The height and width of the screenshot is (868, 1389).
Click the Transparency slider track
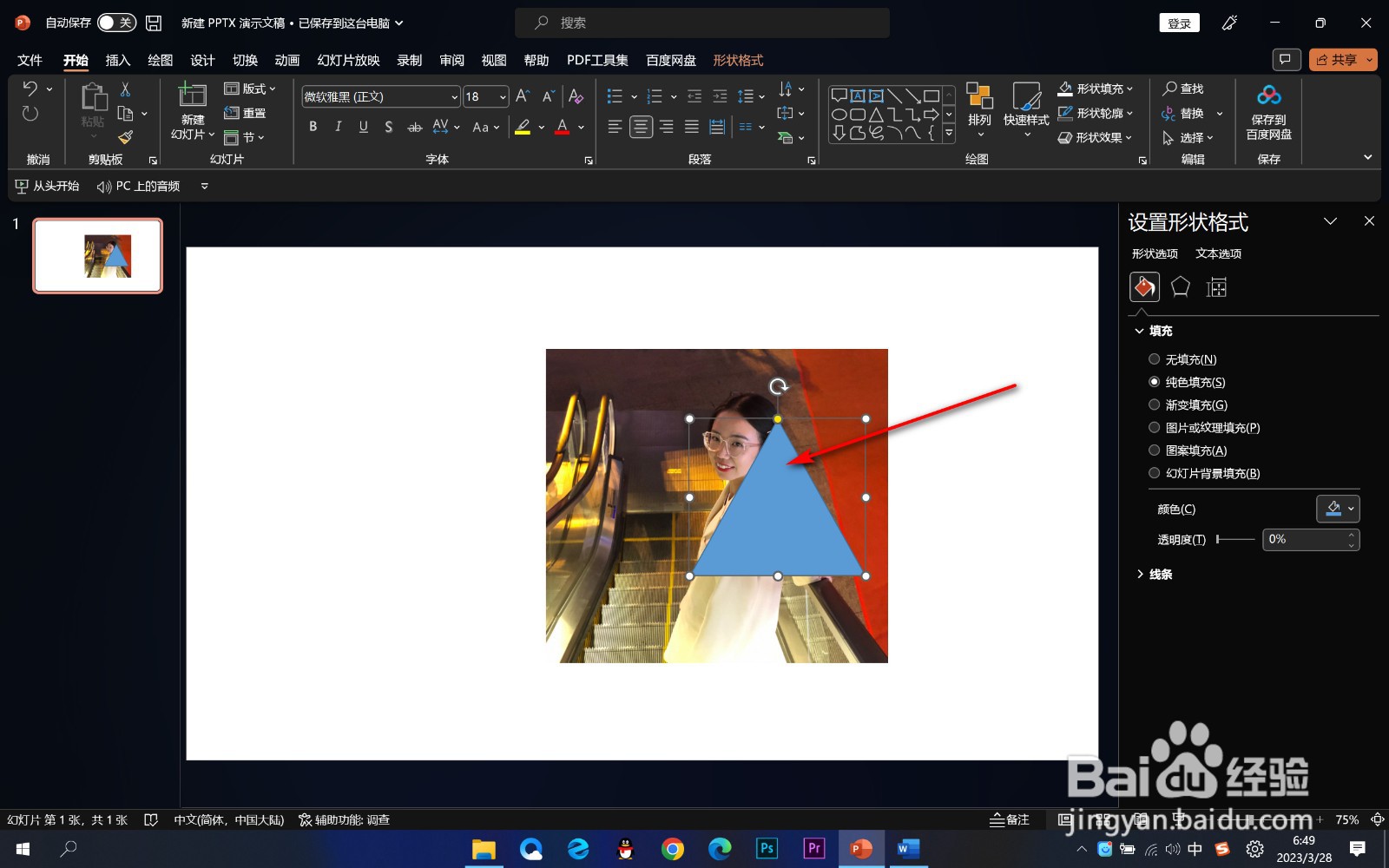[x=1235, y=539]
